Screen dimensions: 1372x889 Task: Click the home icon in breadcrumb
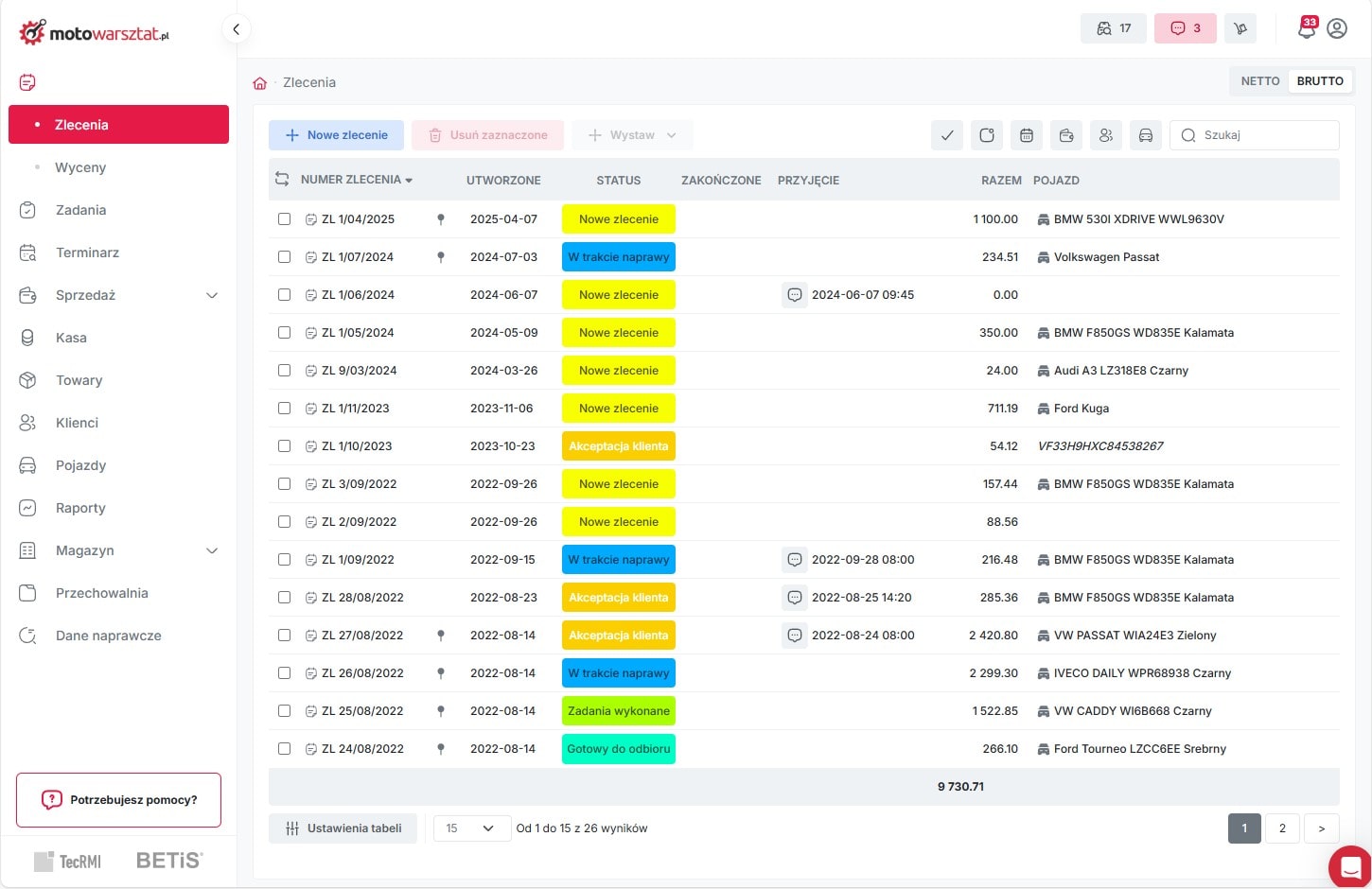tap(260, 83)
